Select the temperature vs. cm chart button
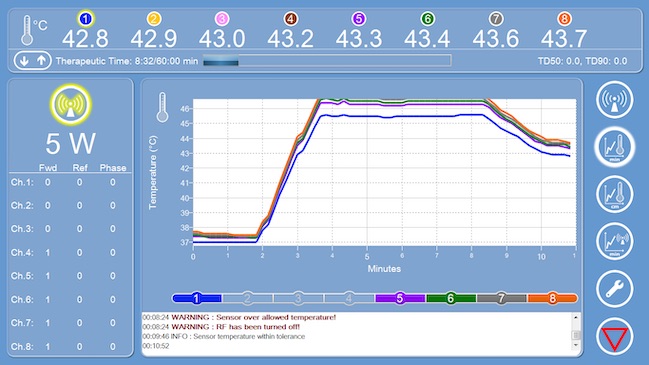 pyautogui.click(x=615, y=194)
